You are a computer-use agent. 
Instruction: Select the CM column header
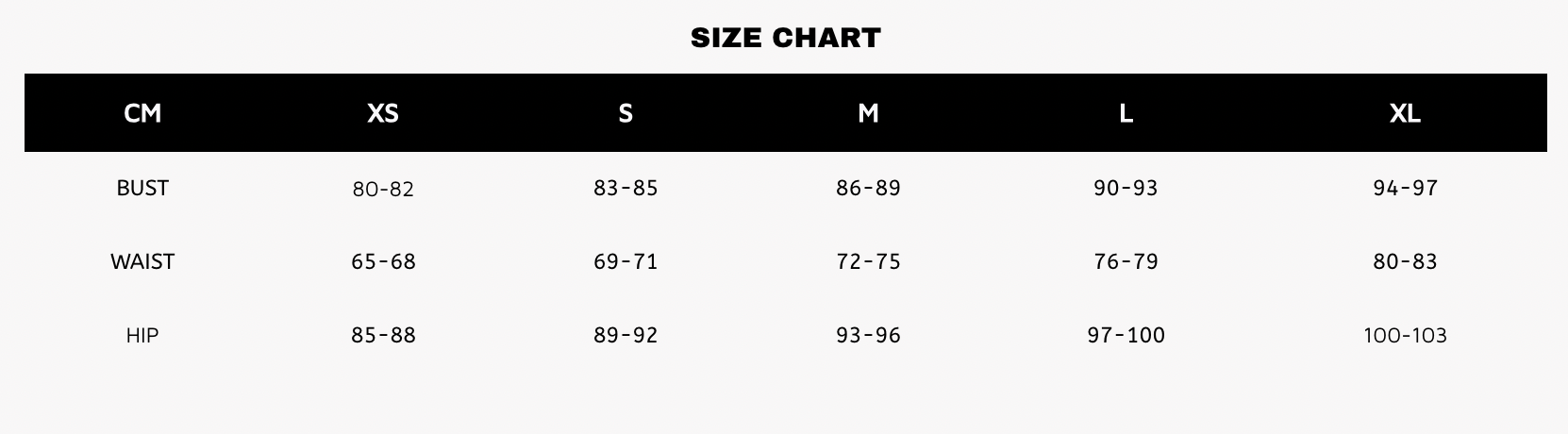click(x=142, y=113)
